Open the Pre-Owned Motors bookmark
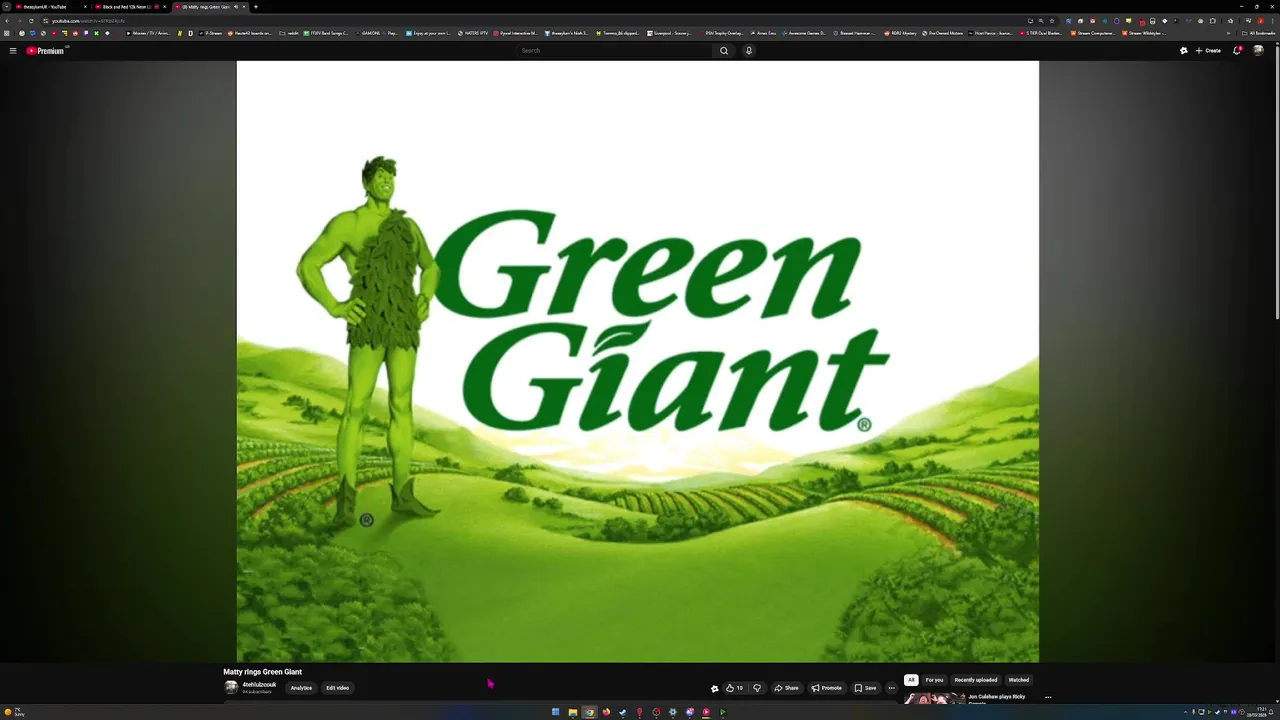1280x720 pixels. point(943,33)
